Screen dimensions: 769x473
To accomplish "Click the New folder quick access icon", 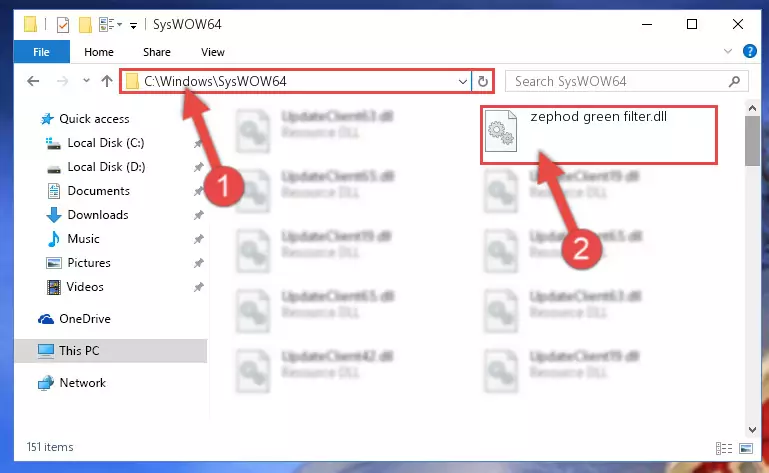I will (x=85, y=25).
